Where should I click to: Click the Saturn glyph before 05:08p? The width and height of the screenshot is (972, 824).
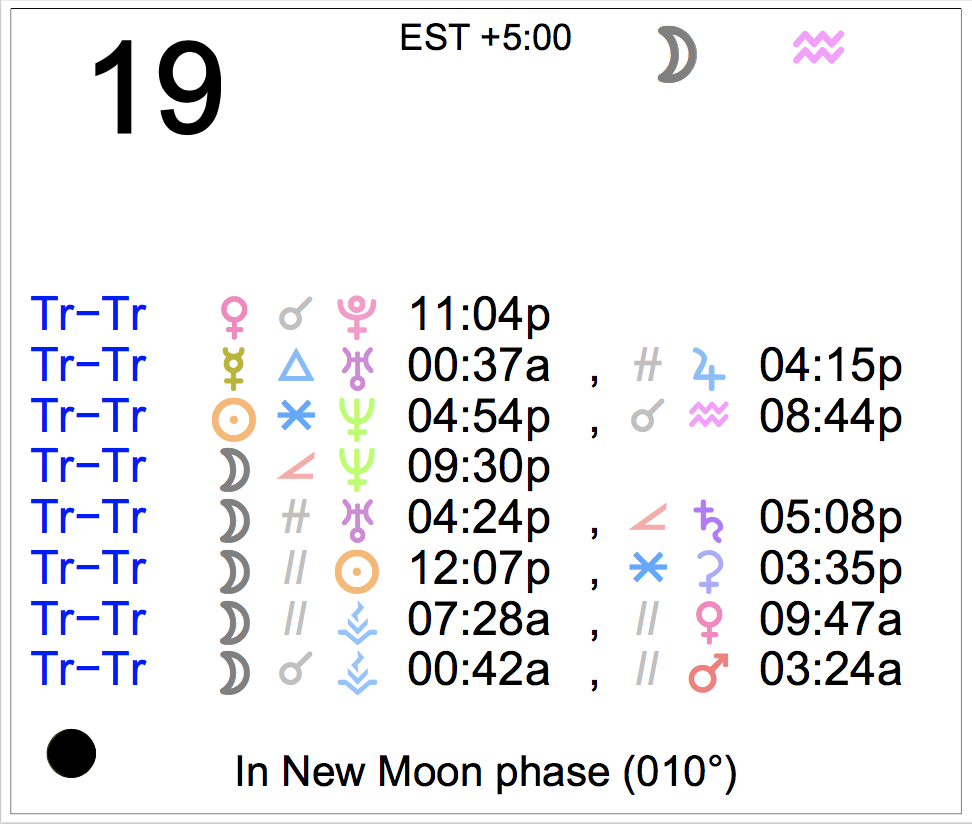point(709,519)
